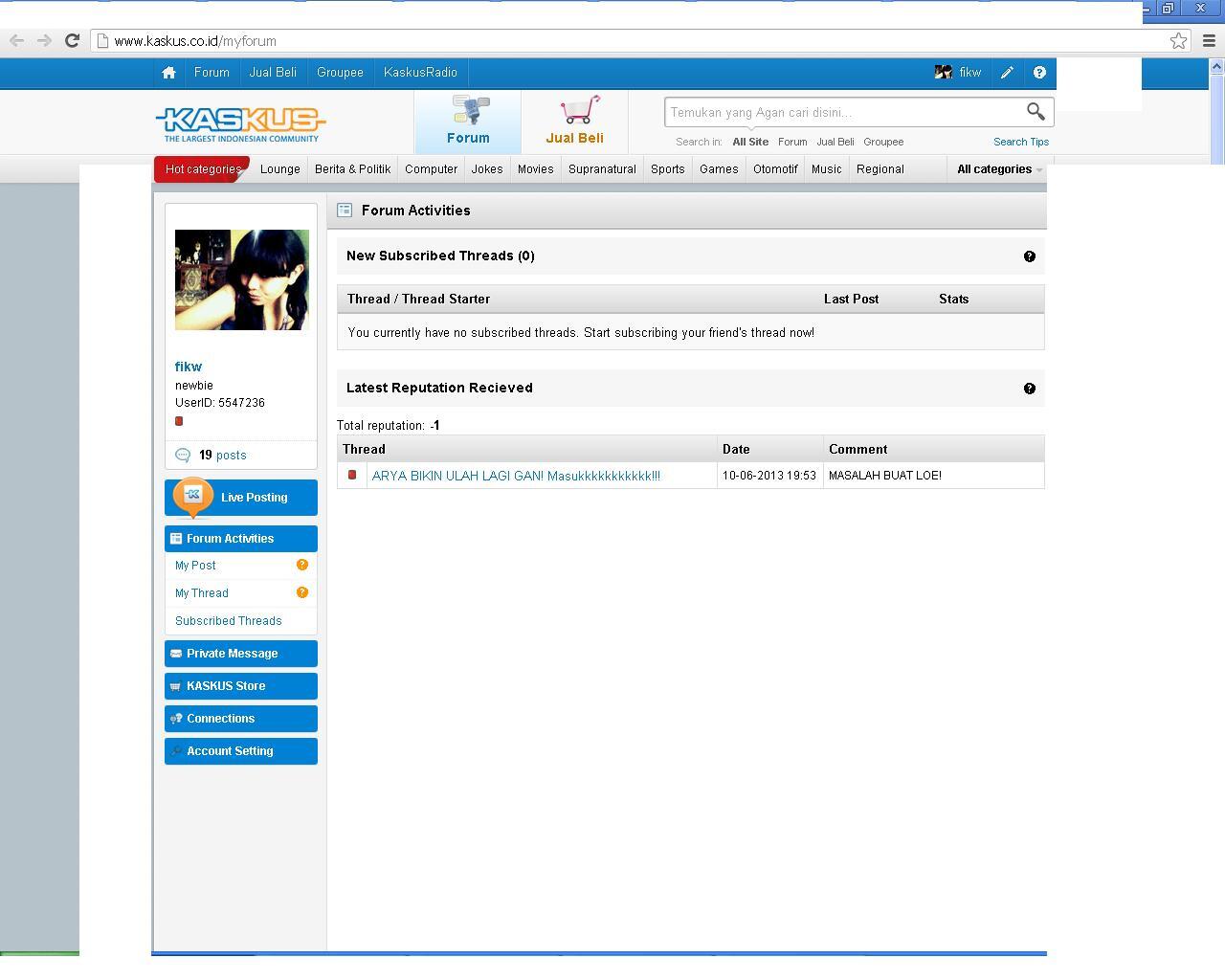Reload the current page

(72, 40)
